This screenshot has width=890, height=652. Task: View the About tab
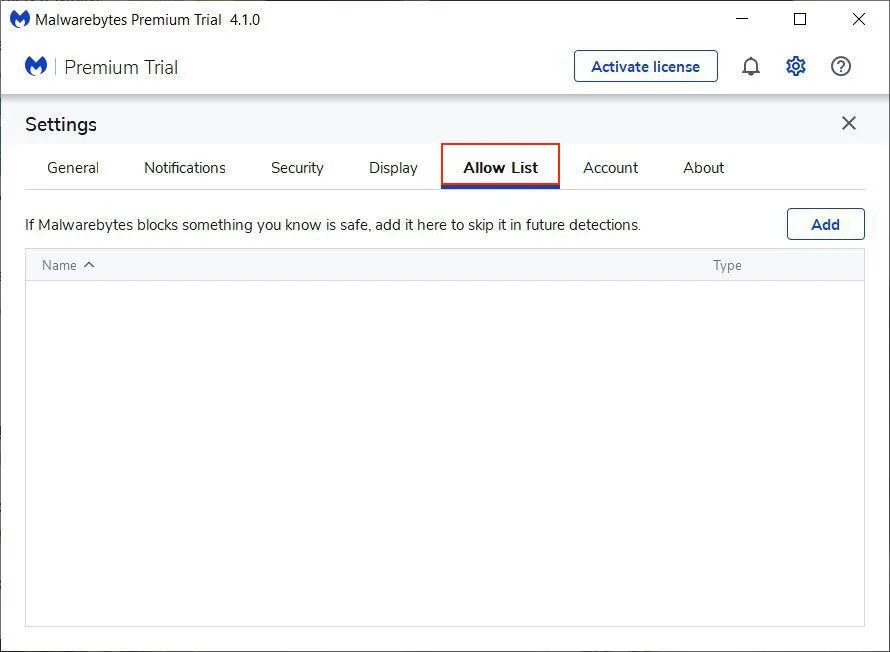703,168
